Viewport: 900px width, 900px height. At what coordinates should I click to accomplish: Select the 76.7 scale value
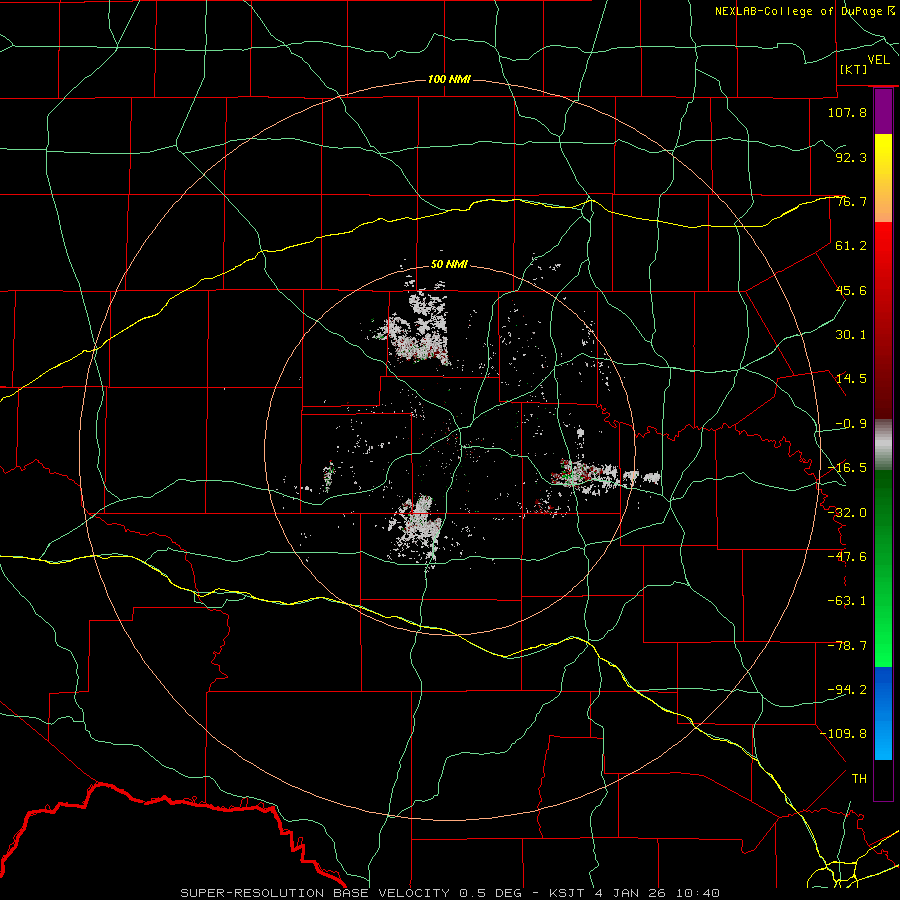click(851, 201)
